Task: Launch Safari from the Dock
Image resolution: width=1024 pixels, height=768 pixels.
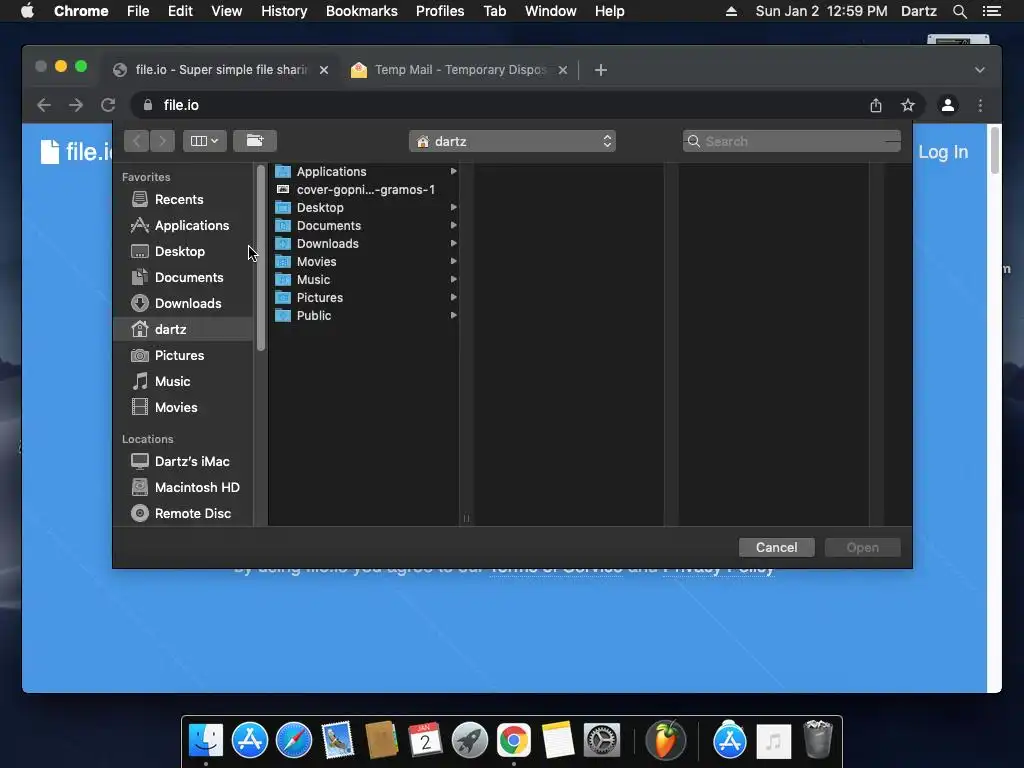Action: pyautogui.click(x=294, y=740)
